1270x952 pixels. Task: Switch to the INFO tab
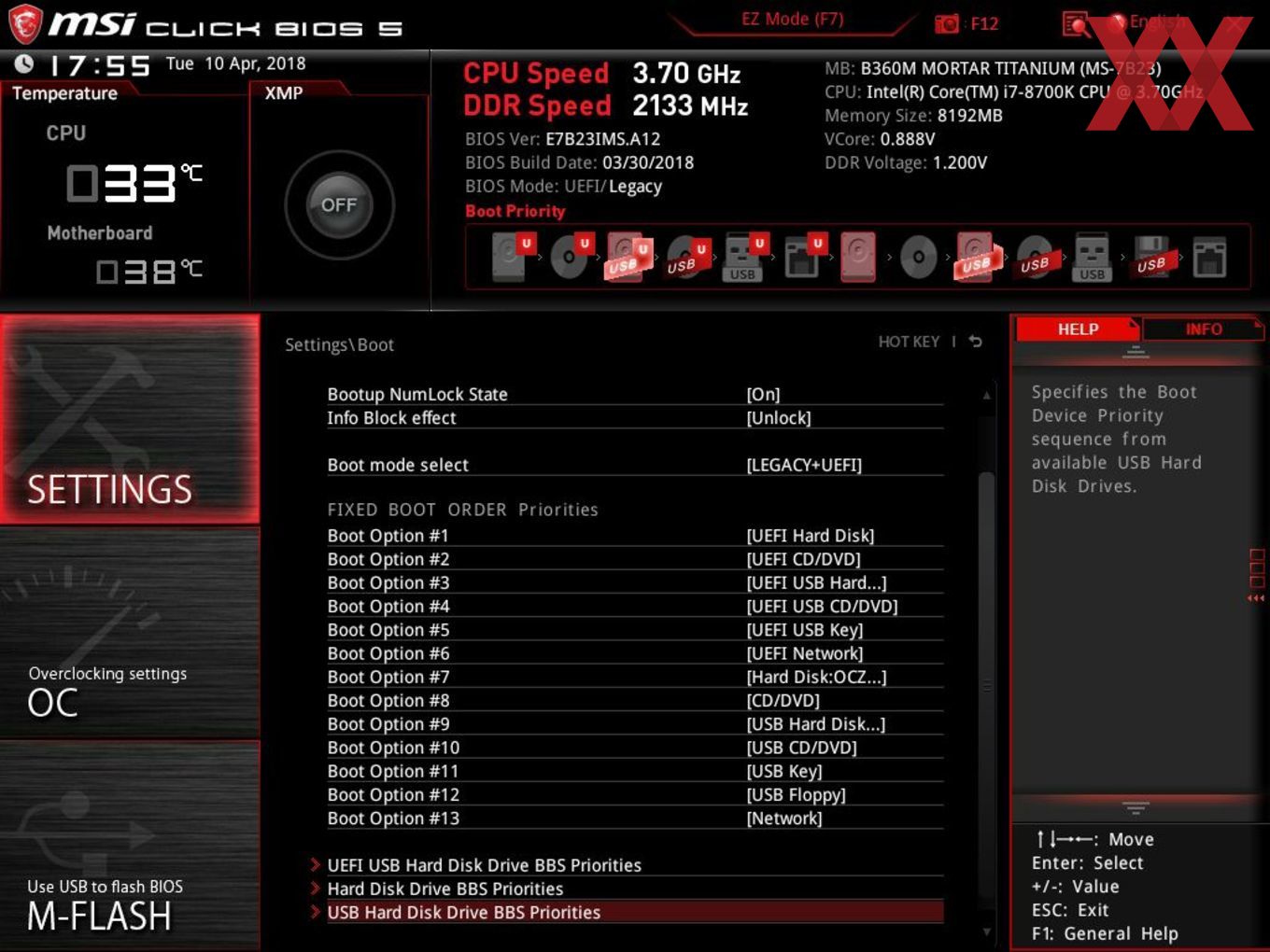coord(1204,329)
